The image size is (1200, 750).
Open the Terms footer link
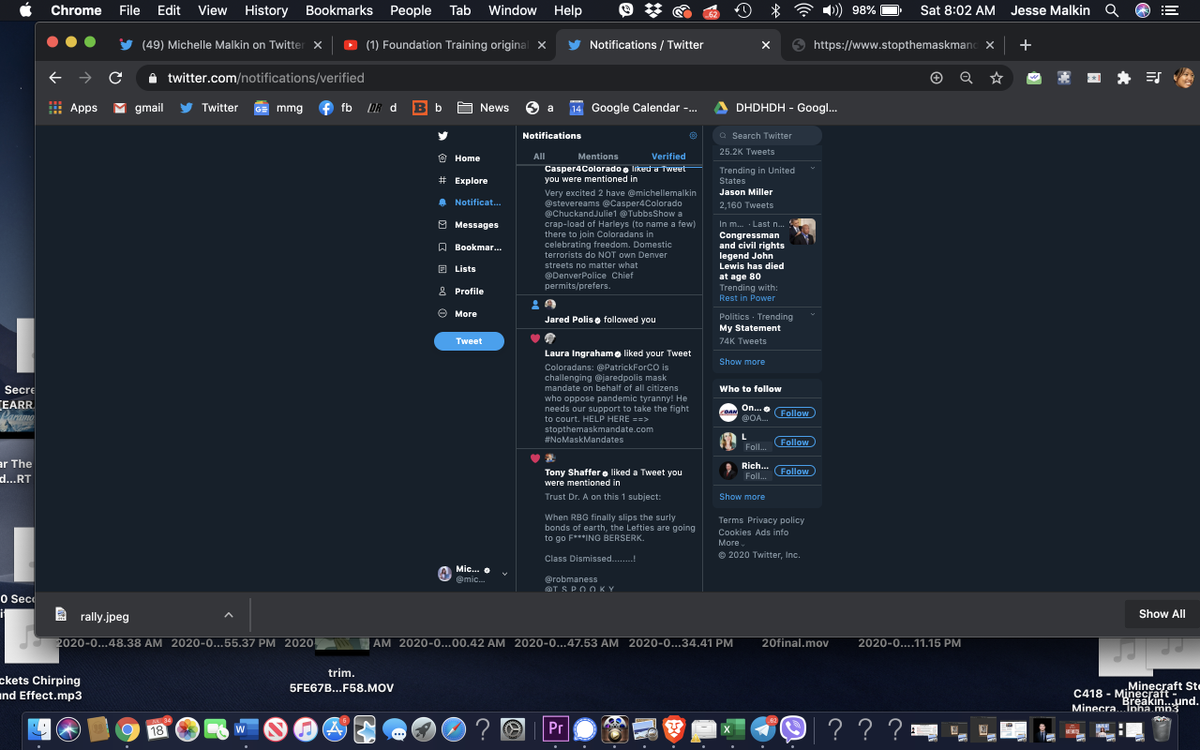731,520
